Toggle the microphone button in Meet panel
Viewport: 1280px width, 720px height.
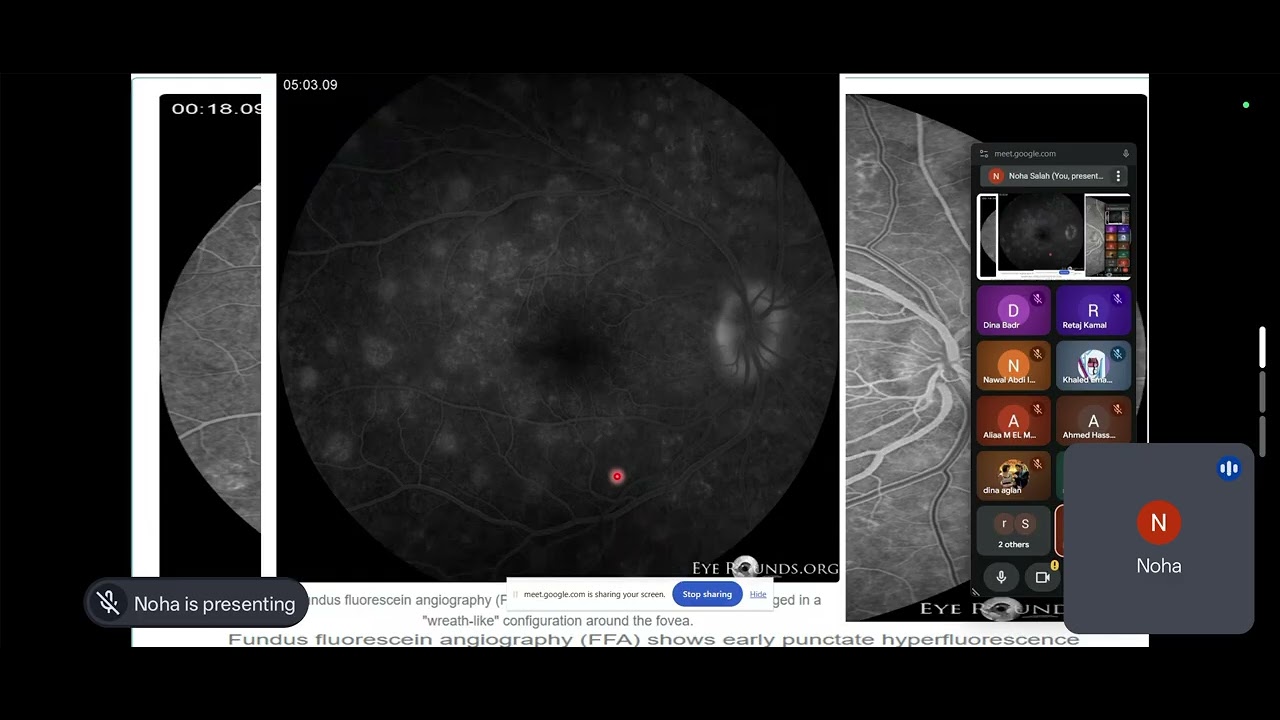coord(1001,577)
